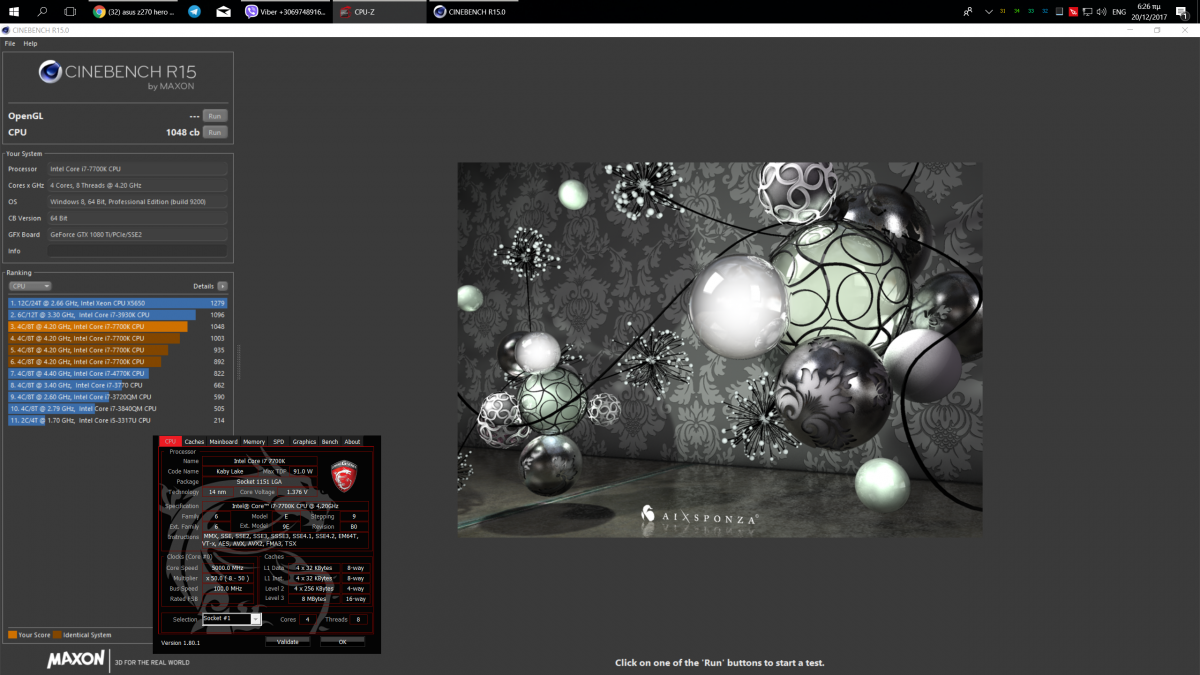Open the CPU ranking type dropdown
This screenshot has width=1200, height=675.
point(30,286)
